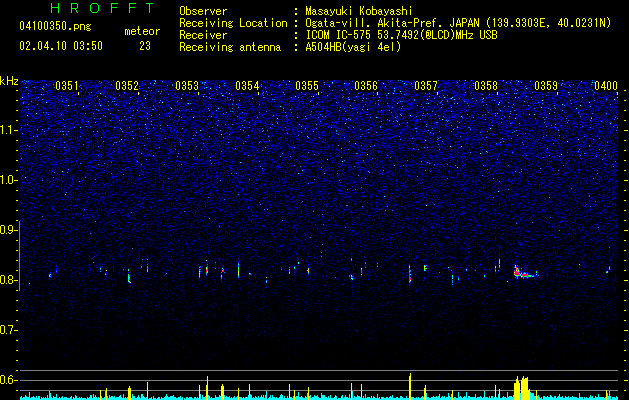Click the 0359 time marker
Image resolution: width=629 pixels, height=400 pixels.
[x=546, y=86]
